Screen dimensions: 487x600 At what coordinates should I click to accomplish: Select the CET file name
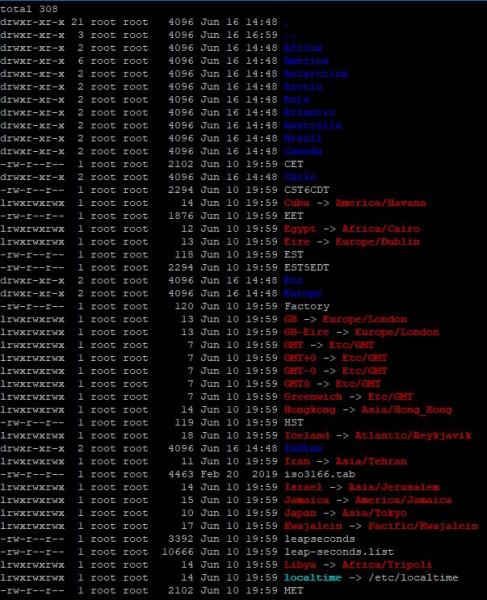[x=293, y=164]
